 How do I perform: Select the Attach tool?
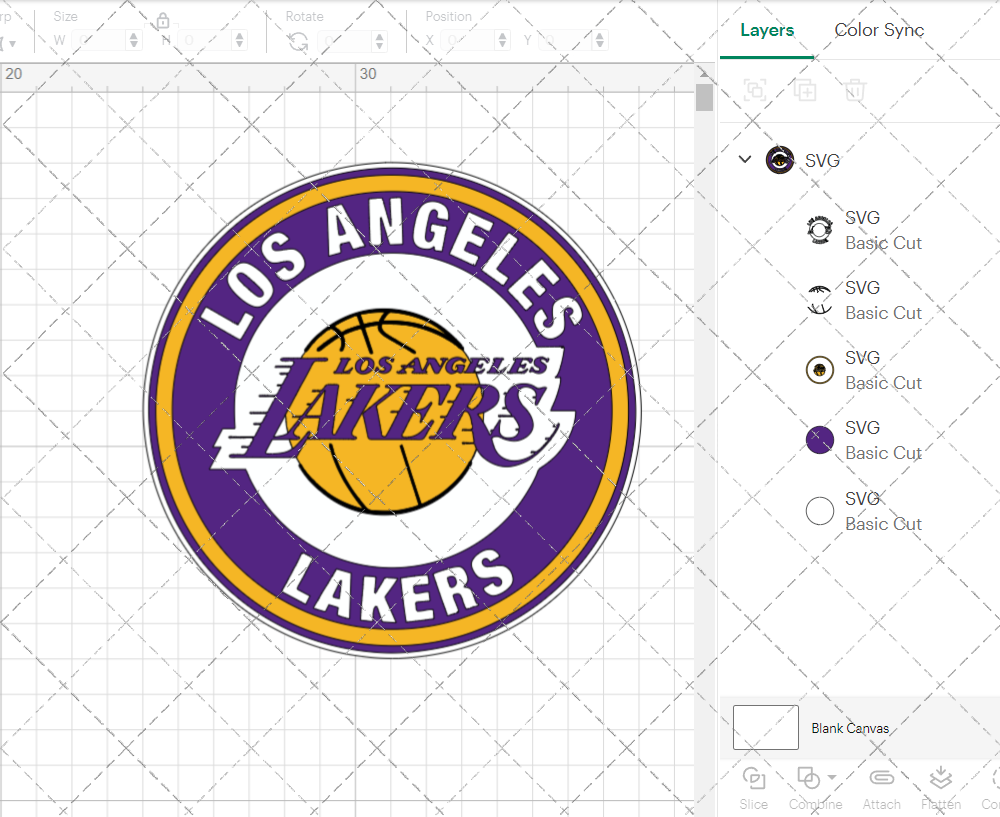click(881, 789)
